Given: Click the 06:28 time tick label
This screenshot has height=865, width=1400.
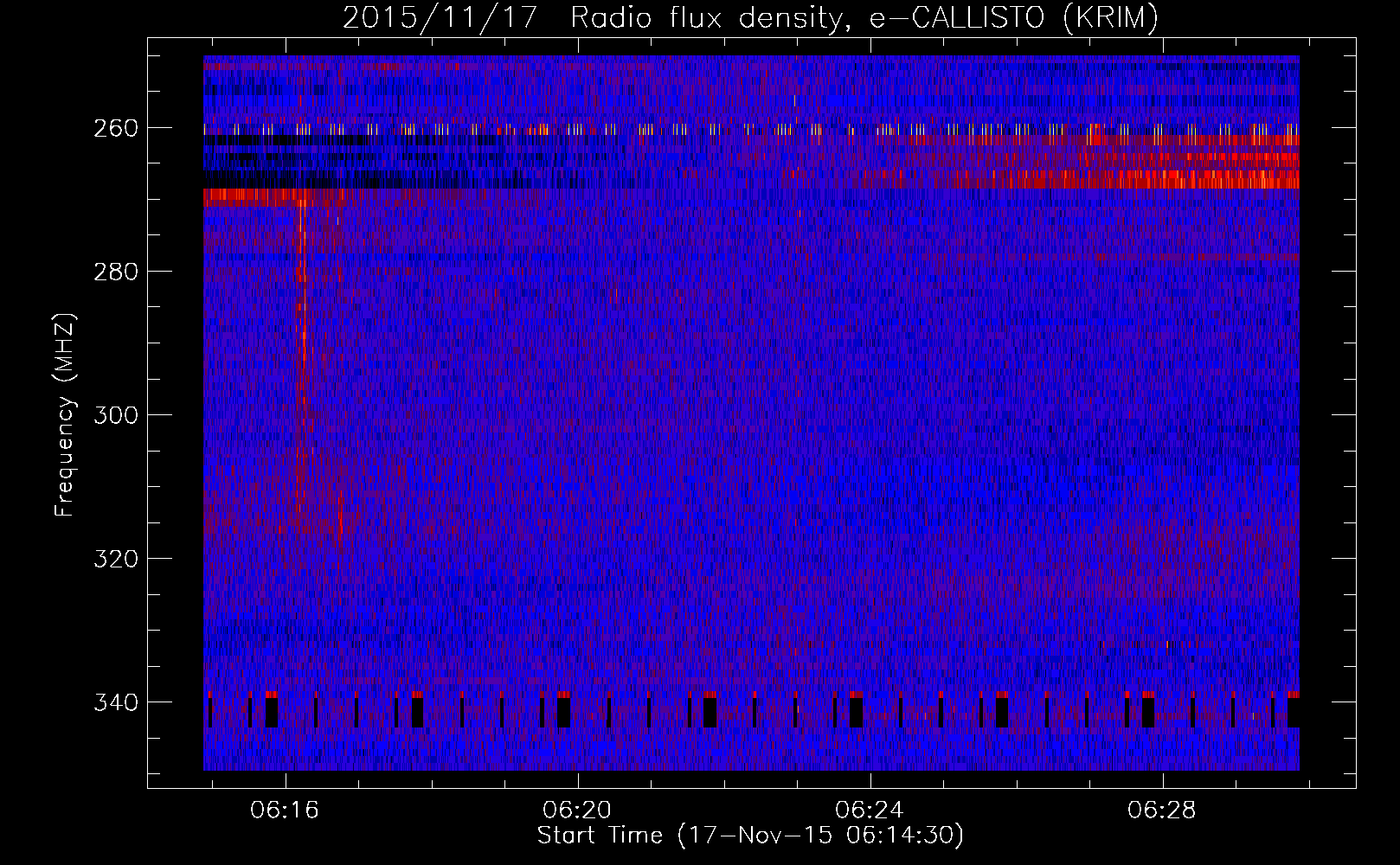Looking at the screenshot, I should [1162, 810].
